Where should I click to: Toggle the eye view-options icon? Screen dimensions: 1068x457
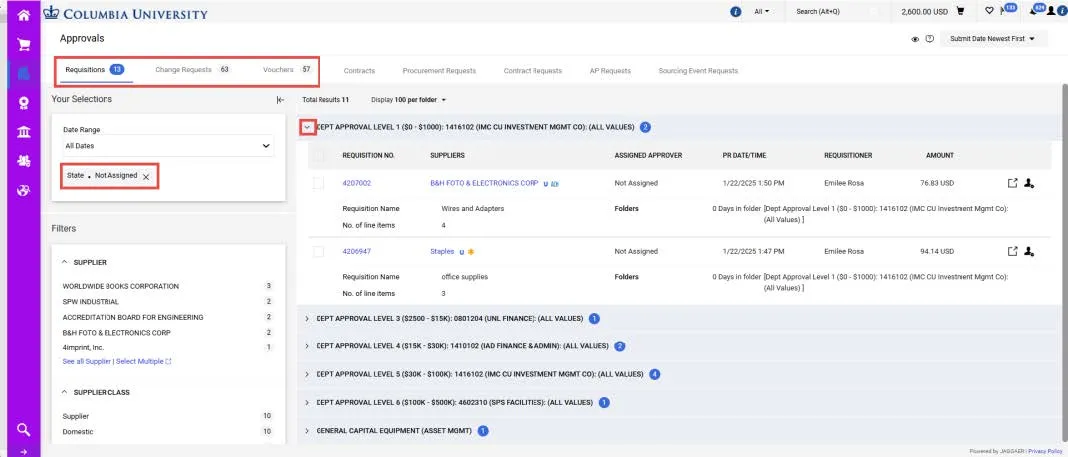tap(915, 39)
